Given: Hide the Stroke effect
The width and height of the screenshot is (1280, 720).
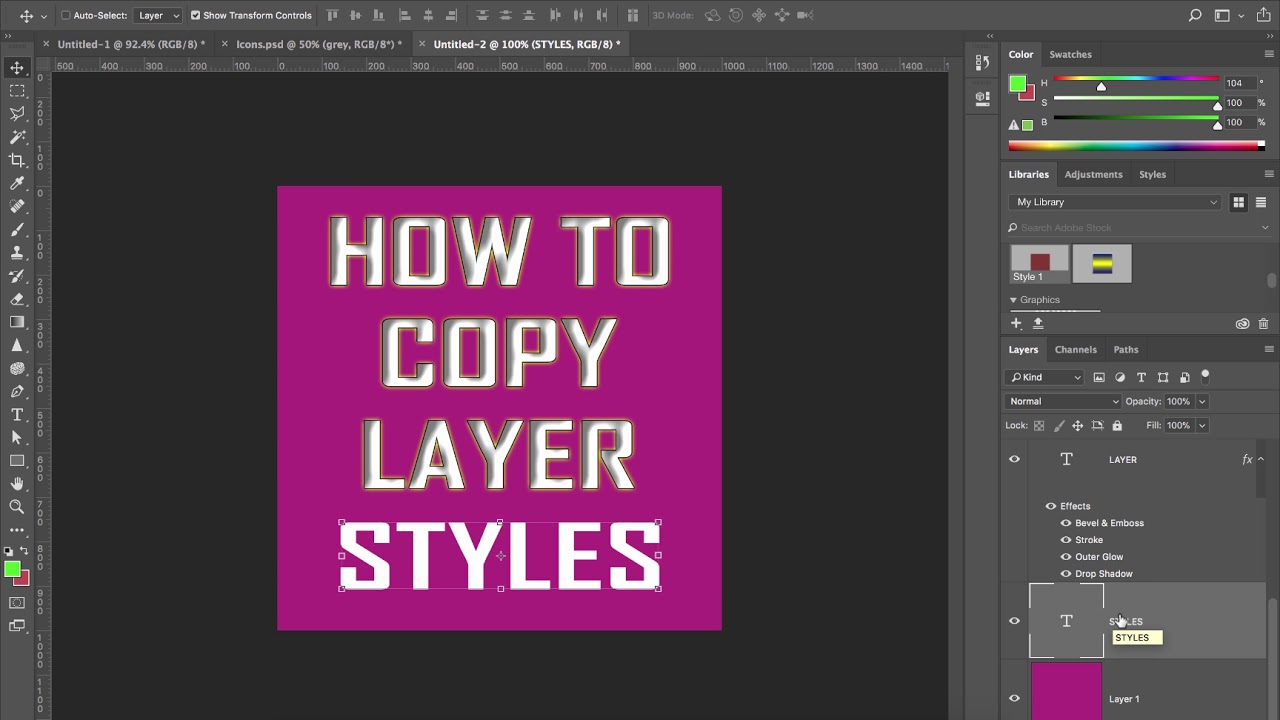Looking at the screenshot, I should tap(1066, 540).
